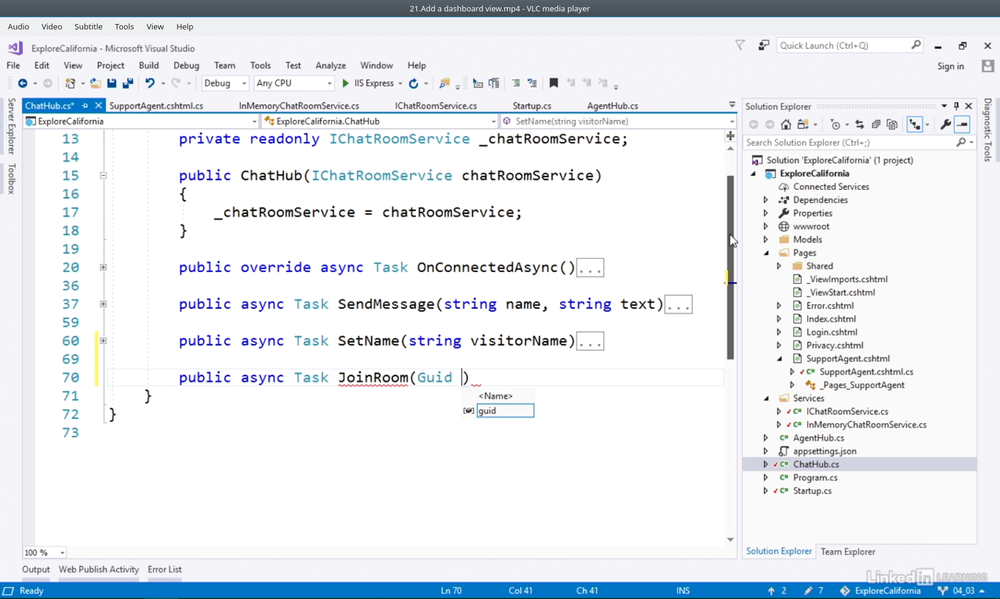Click Solution Explorer Home icon

[786, 124]
